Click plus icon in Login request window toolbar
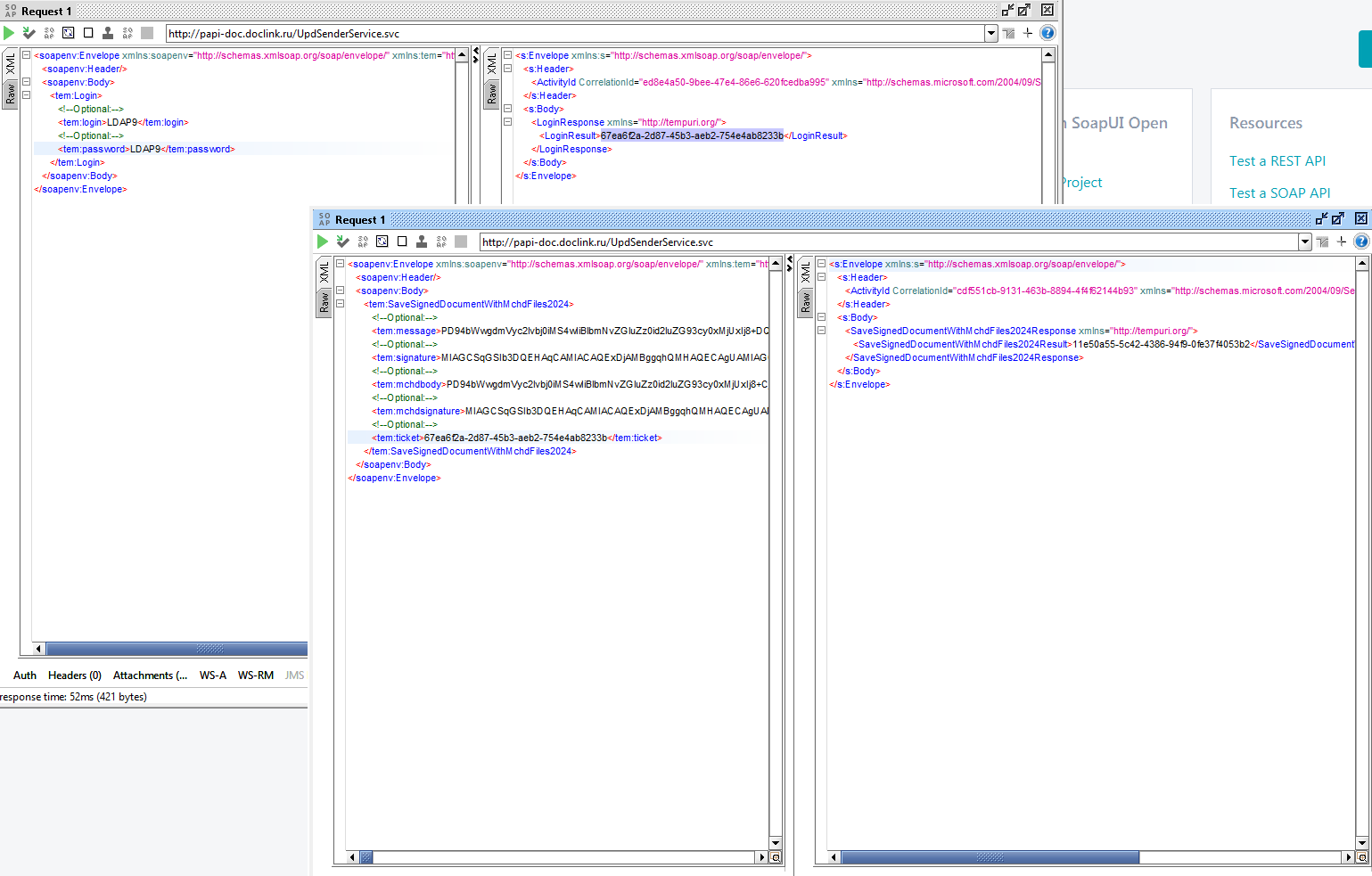Image resolution: width=1372 pixels, height=876 pixels. point(1028,33)
